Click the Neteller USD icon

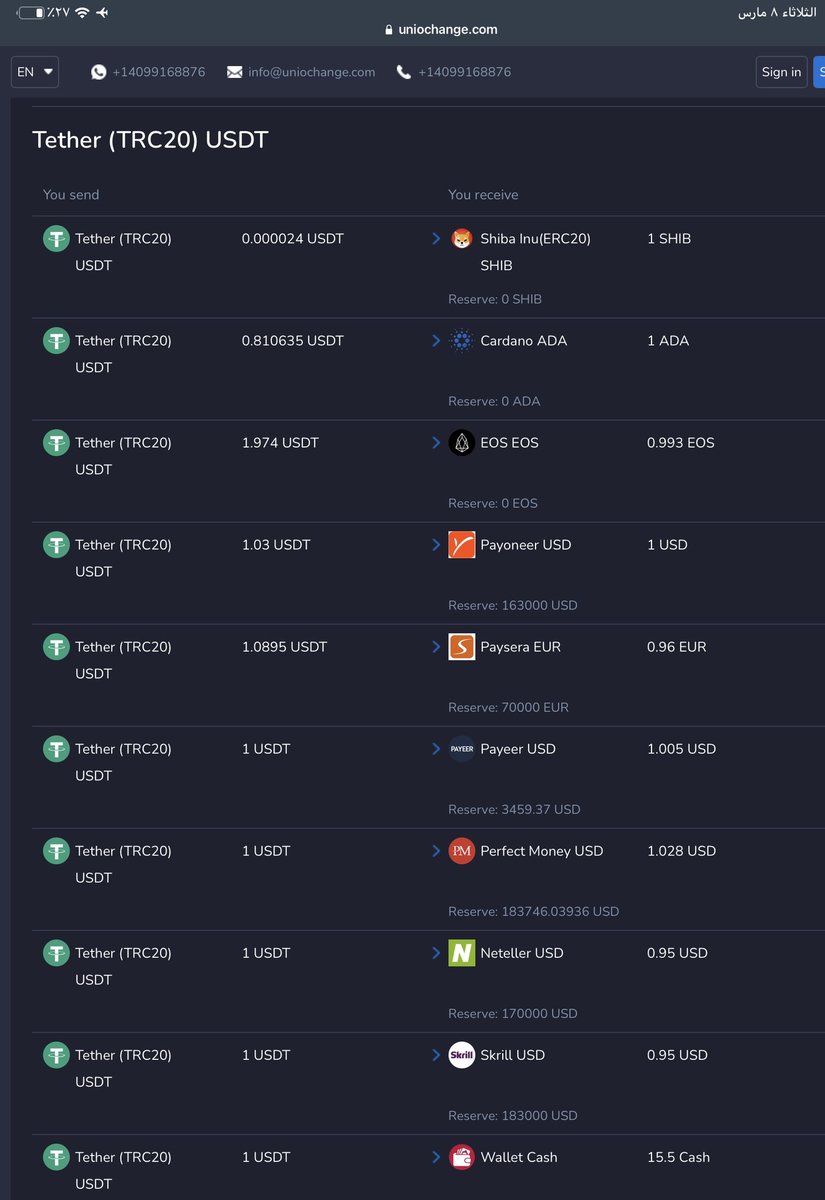tap(461, 953)
